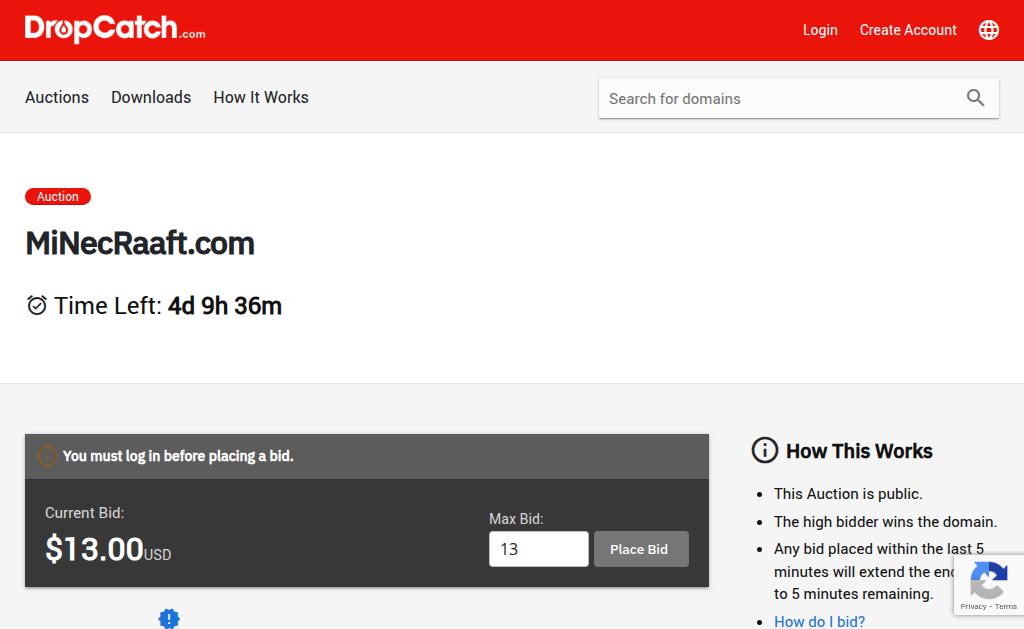This screenshot has height=629, width=1024.
Task: Open the Downloads menu item
Action: (x=151, y=97)
